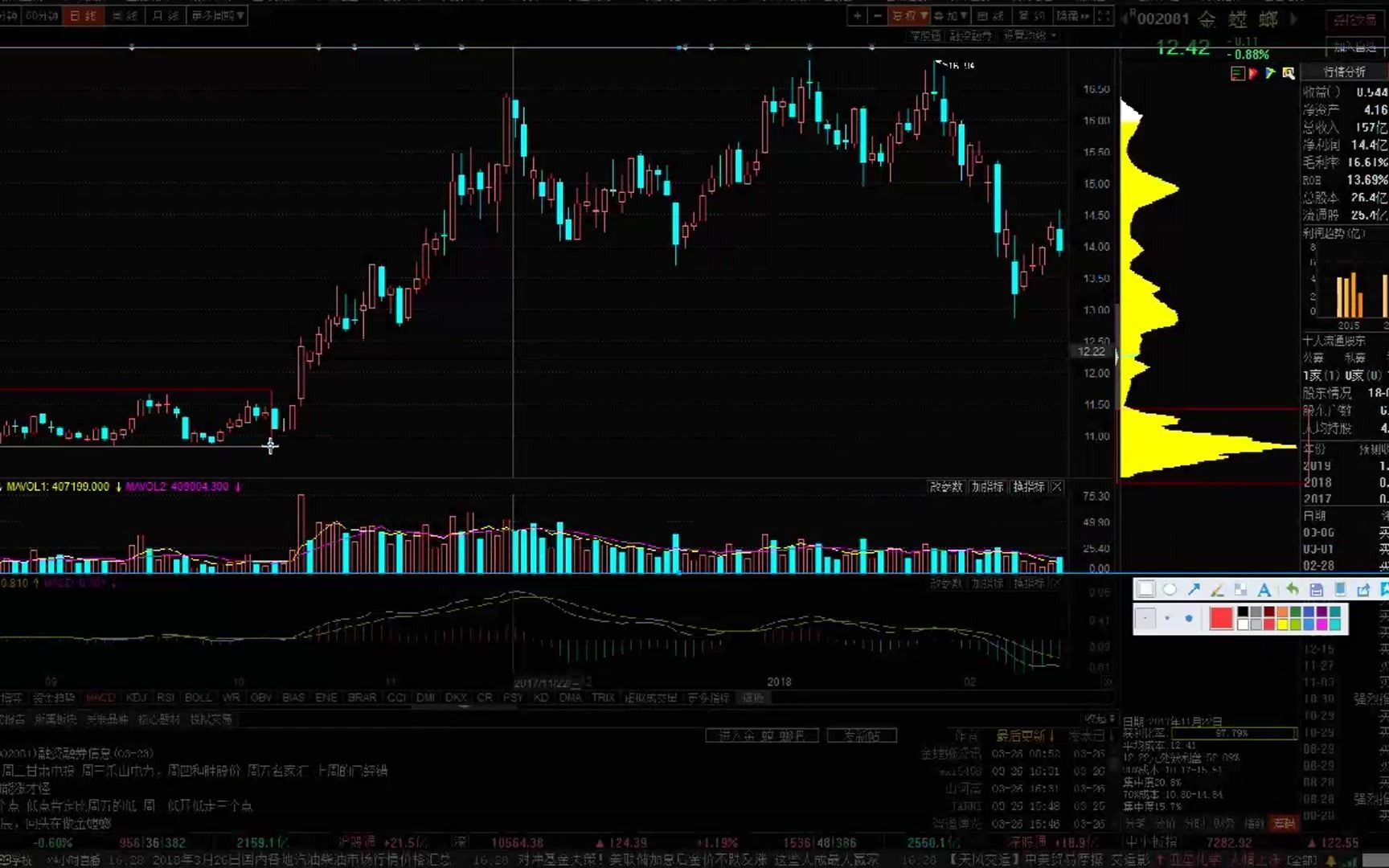Switch to the MACD indicator tab

point(100,698)
